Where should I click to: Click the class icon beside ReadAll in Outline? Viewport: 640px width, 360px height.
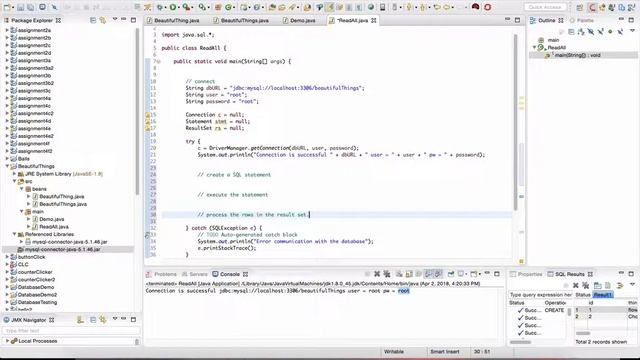pos(541,47)
